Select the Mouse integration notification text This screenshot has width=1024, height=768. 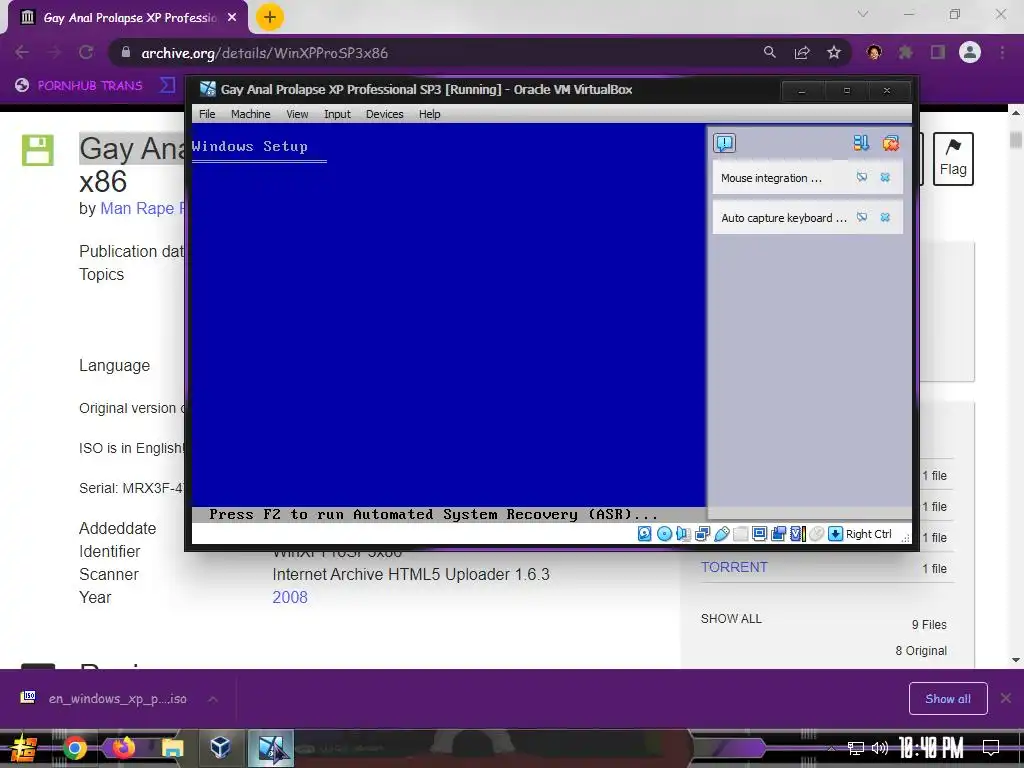pos(771,178)
